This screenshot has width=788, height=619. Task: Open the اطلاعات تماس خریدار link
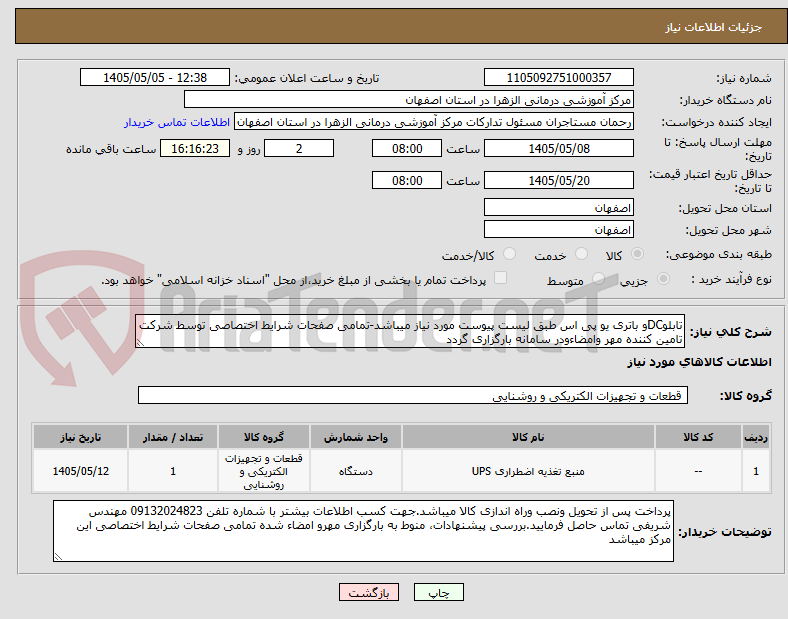click(177, 122)
